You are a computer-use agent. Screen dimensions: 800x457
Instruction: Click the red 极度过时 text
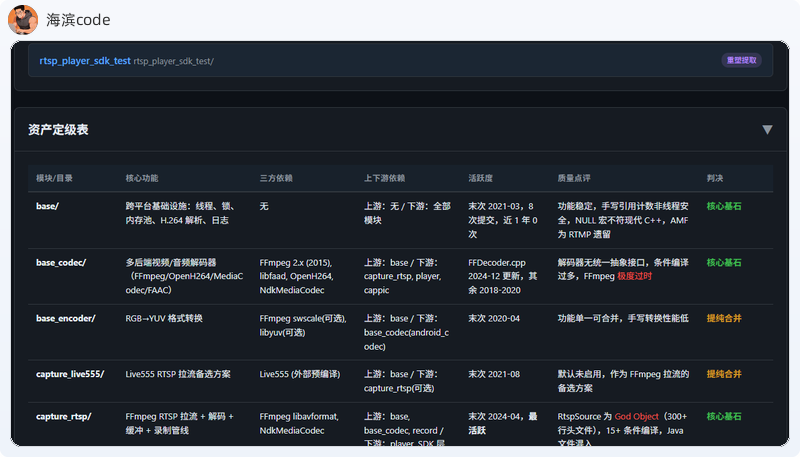pyautogui.click(x=634, y=276)
